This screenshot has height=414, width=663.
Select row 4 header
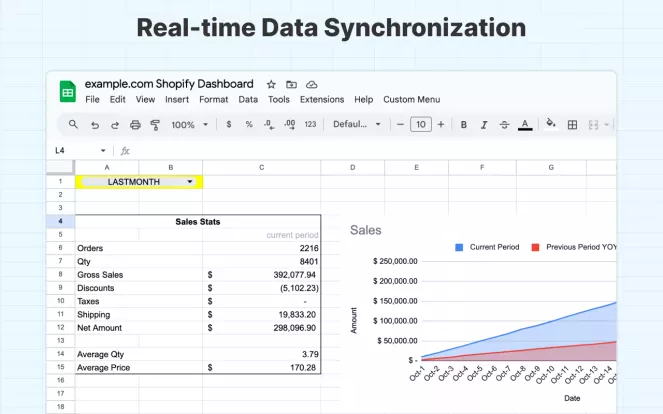[x=60, y=221]
